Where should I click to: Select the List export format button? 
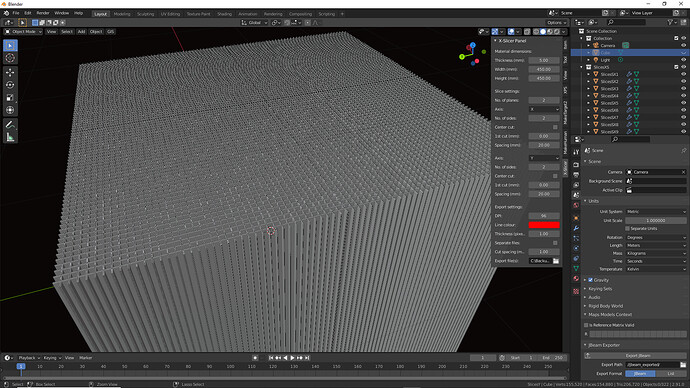[x=671, y=373]
